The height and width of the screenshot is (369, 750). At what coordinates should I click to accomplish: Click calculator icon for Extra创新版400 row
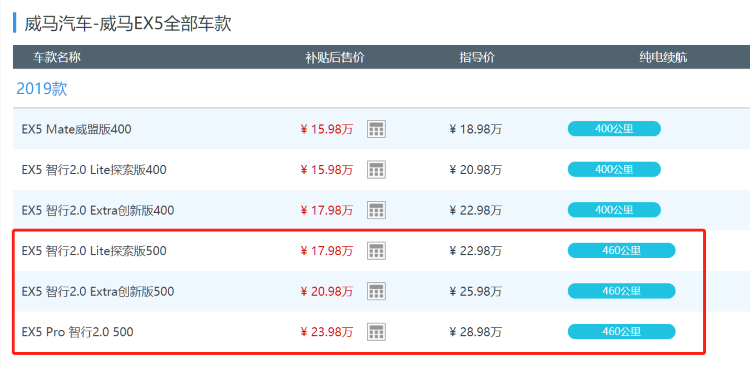(x=376, y=210)
